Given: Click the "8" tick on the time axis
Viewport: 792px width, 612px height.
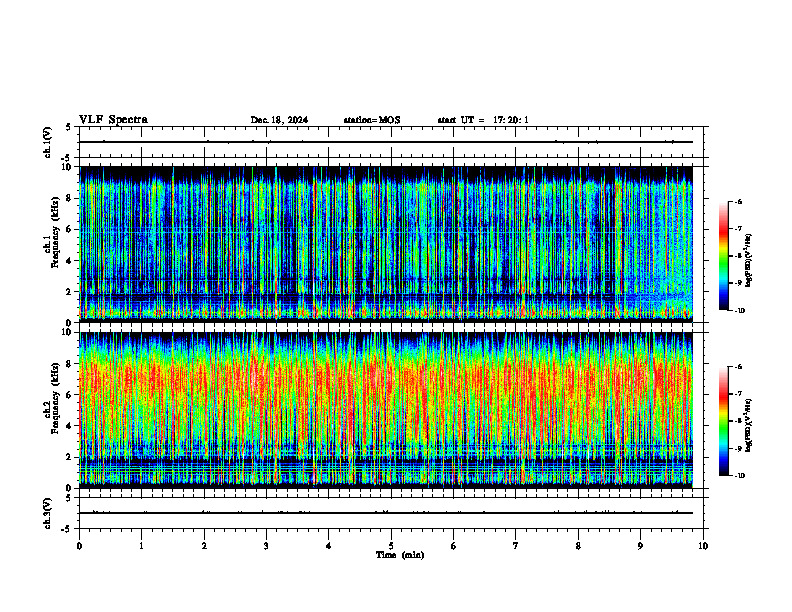Looking at the screenshot, I should (578, 546).
